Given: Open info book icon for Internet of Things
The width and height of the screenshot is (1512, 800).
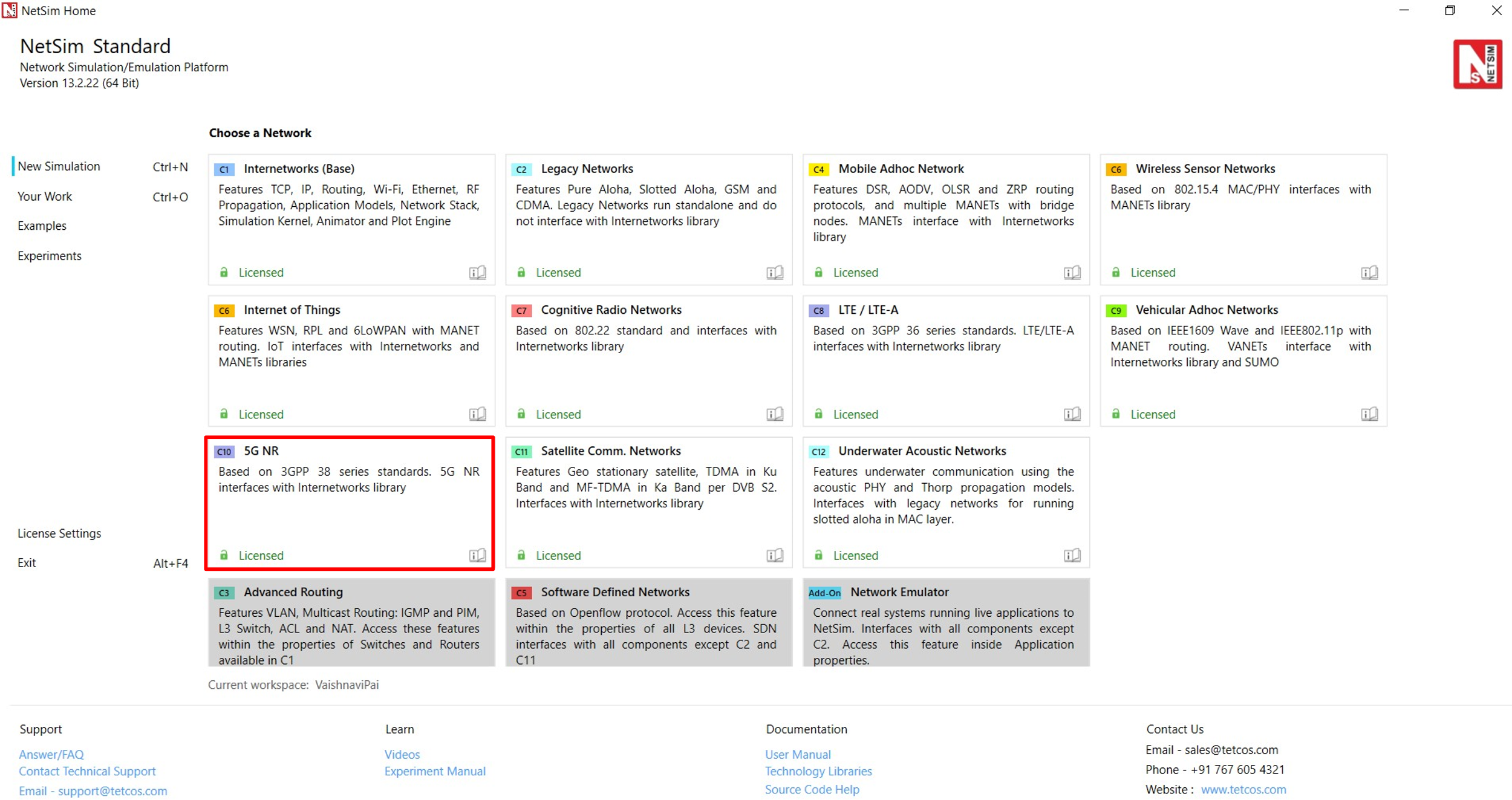Looking at the screenshot, I should coord(477,414).
